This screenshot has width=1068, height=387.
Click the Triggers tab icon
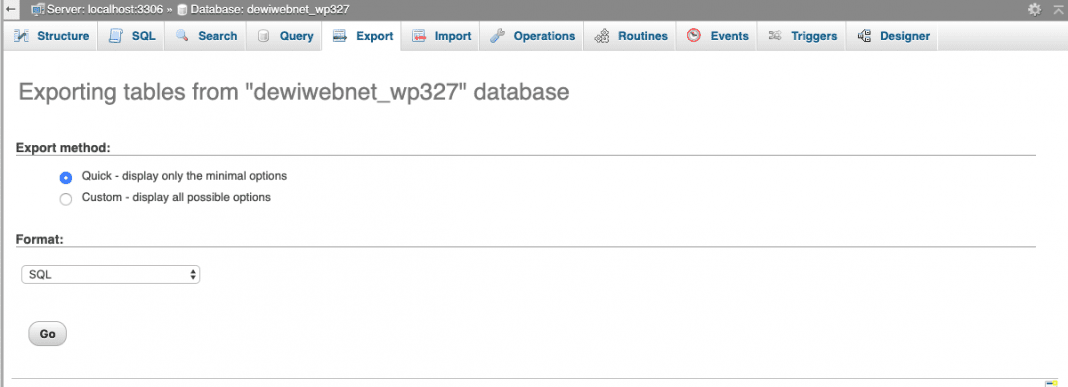click(774, 36)
